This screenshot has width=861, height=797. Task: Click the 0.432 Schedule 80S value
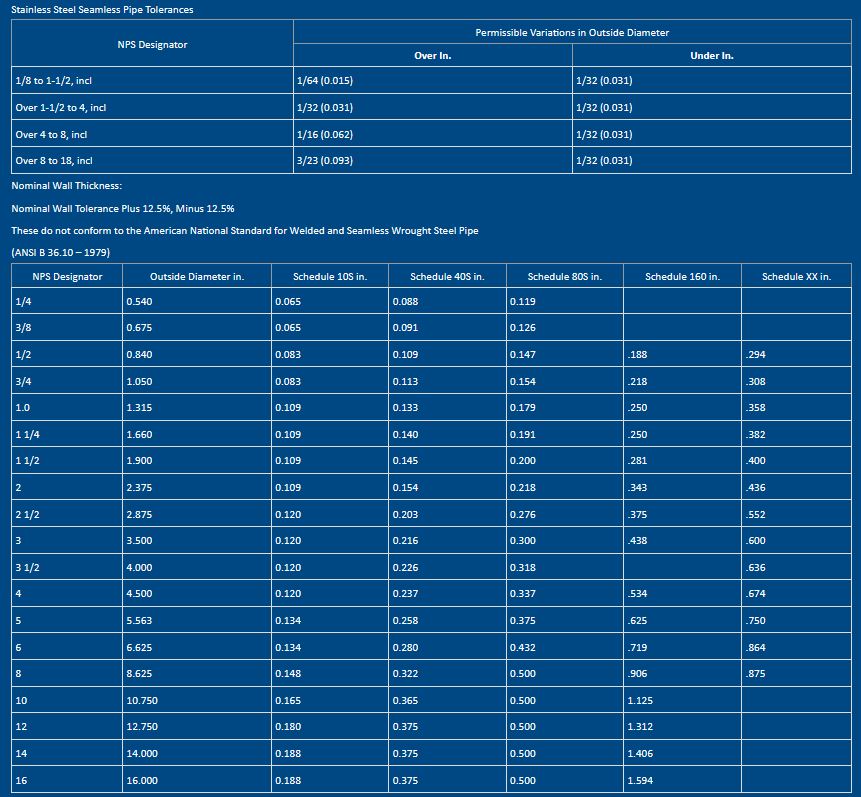pos(522,648)
